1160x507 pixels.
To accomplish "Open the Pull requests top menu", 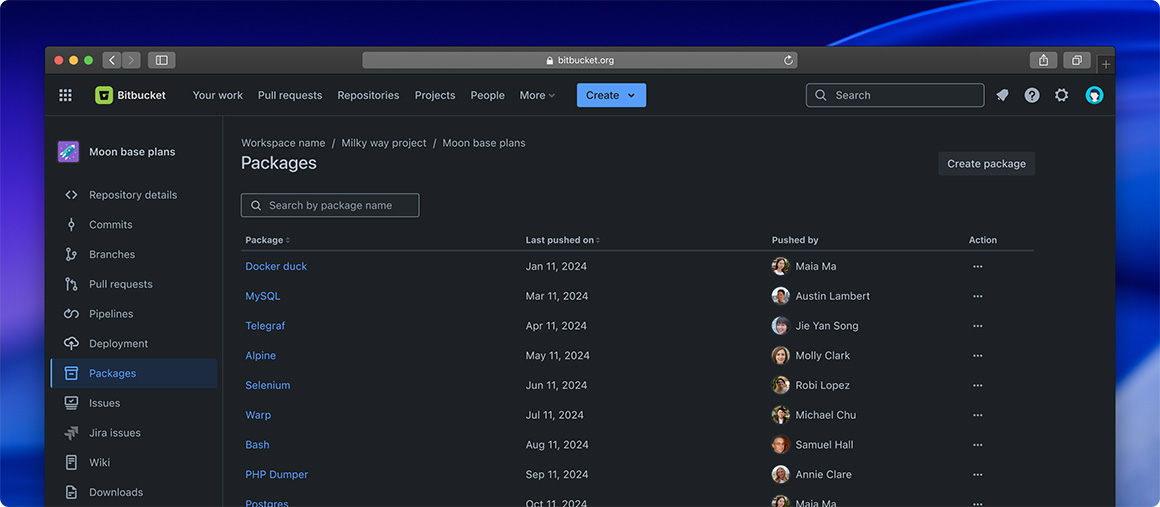I will coord(290,95).
